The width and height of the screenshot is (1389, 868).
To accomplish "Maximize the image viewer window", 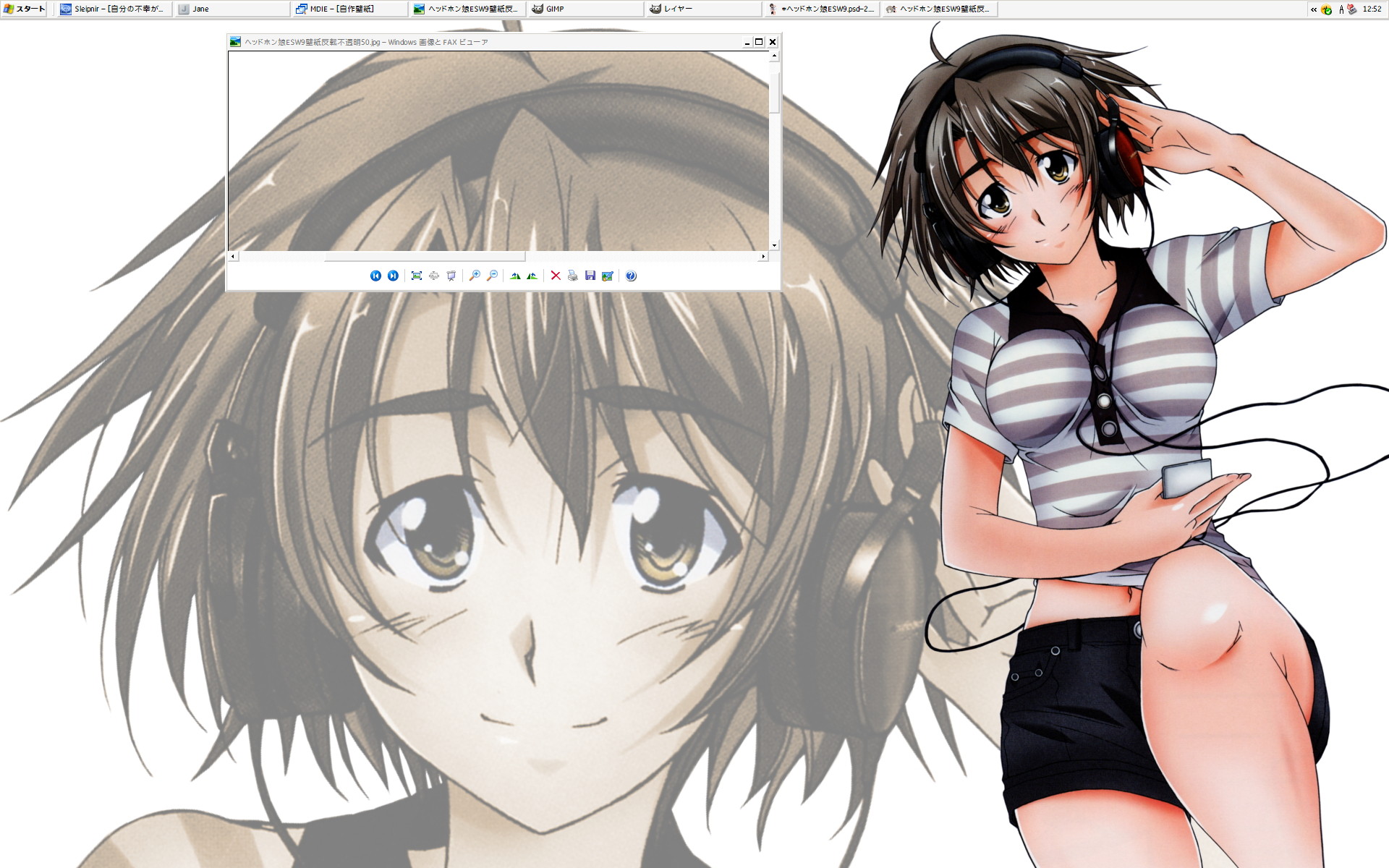I will coord(759,42).
